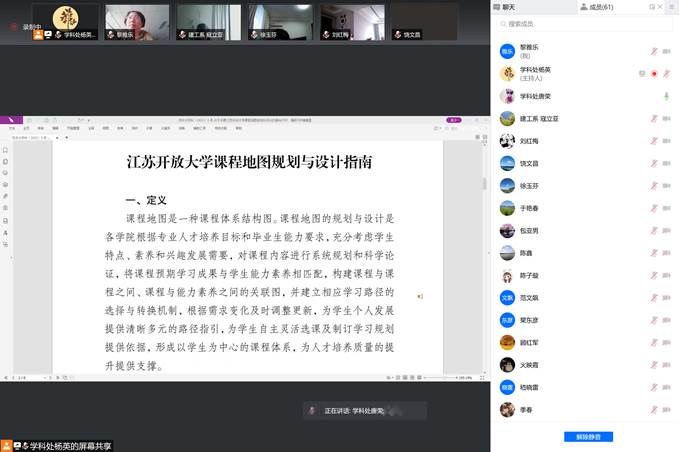This screenshot has height=452, width=679.
Task: Click the muted microphone for 陈子骏
Action: [x=654, y=275]
